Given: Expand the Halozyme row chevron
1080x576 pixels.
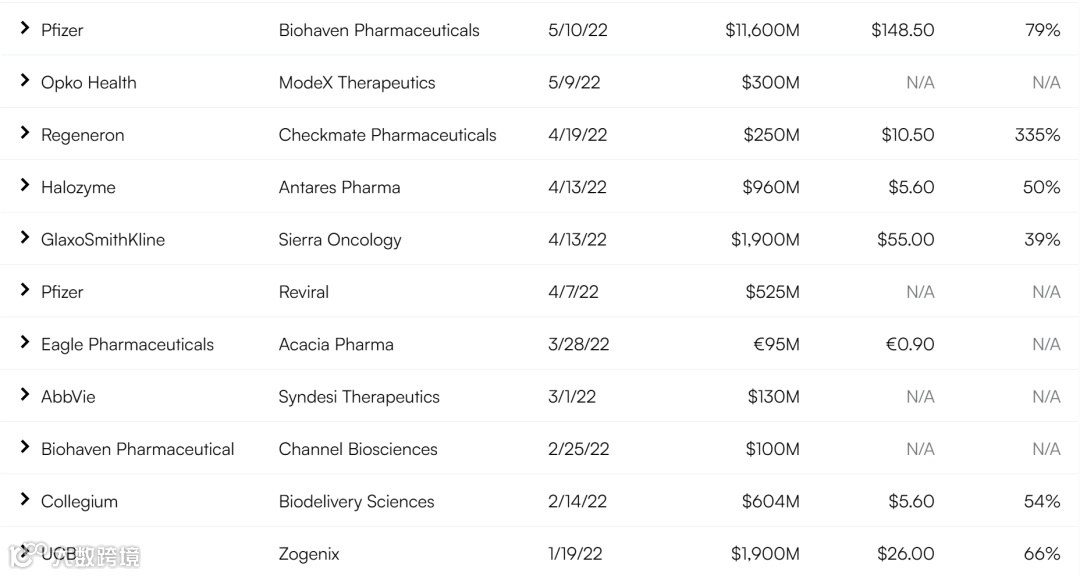Looking at the screenshot, I should [25, 186].
